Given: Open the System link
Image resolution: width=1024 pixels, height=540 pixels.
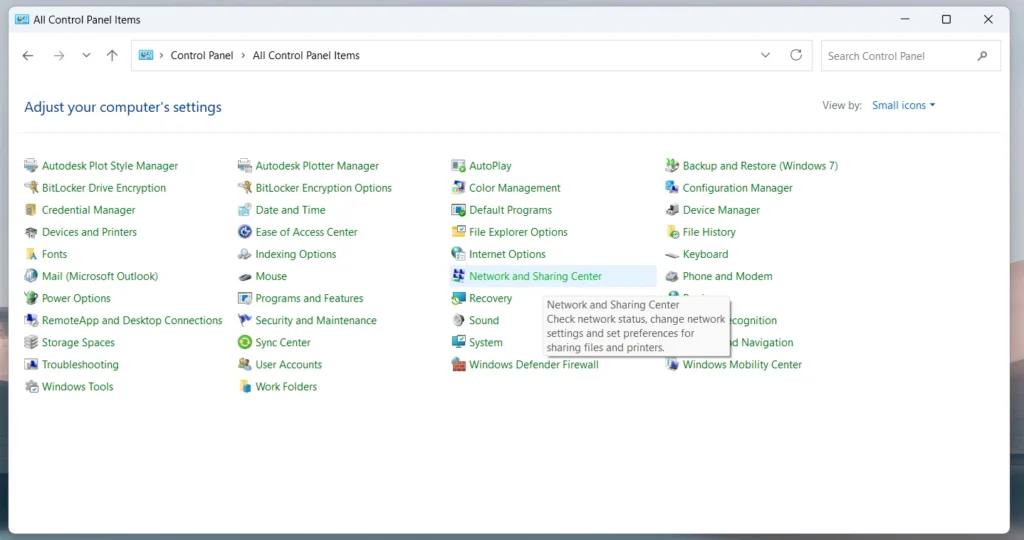Looking at the screenshot, I should point(486,343).
